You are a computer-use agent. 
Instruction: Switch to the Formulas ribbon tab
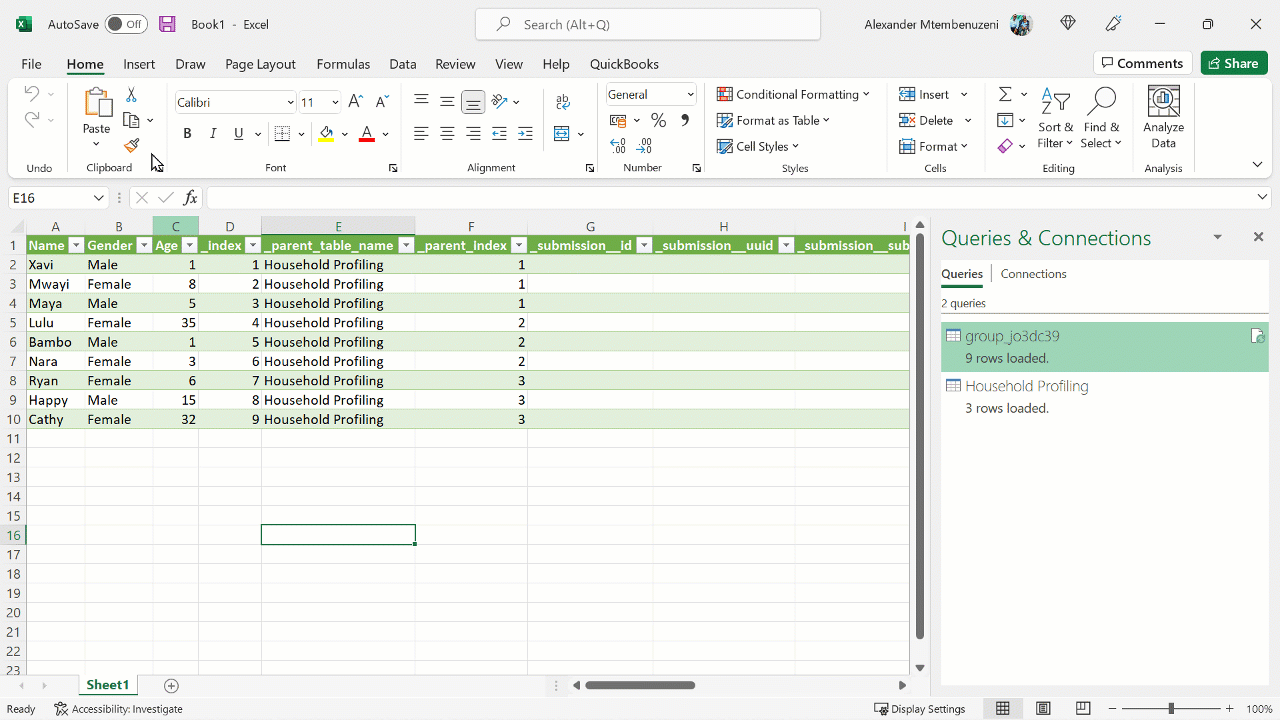343,63
